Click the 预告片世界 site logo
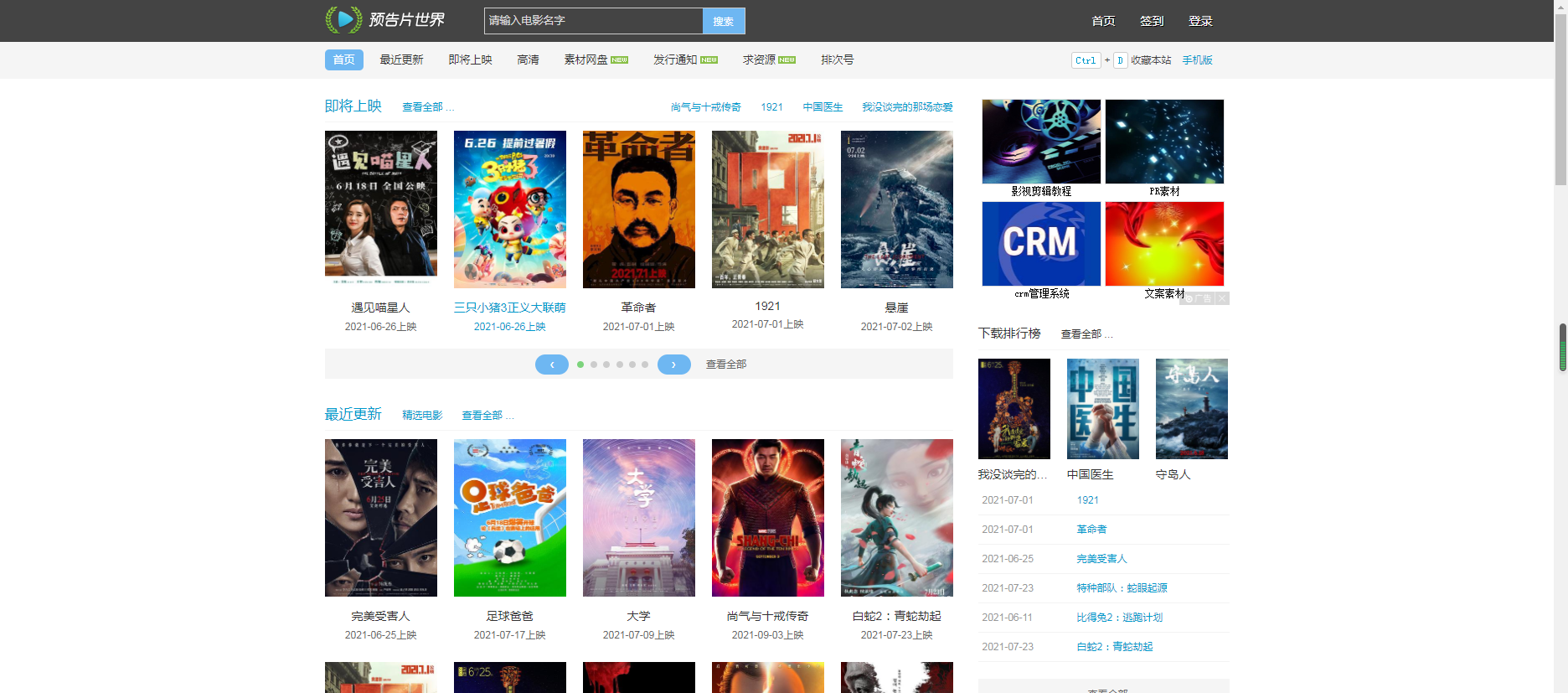 tap(385, 20)
